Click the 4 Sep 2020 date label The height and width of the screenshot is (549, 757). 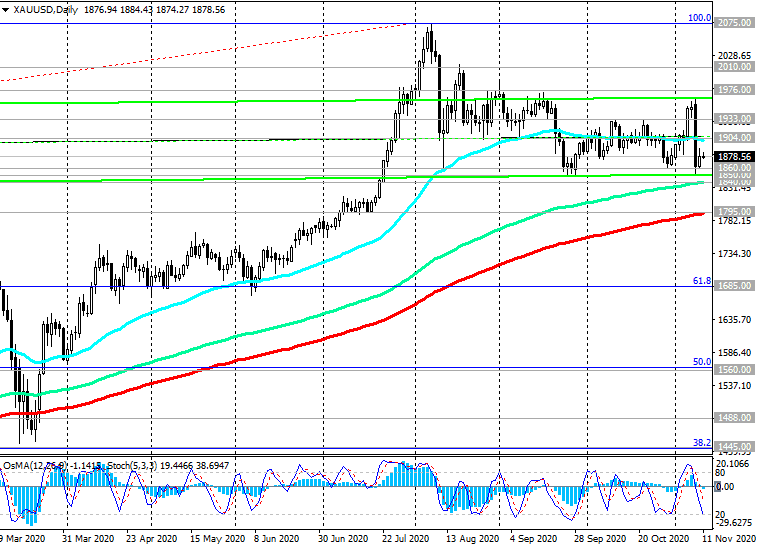click(x=533, y=538)
